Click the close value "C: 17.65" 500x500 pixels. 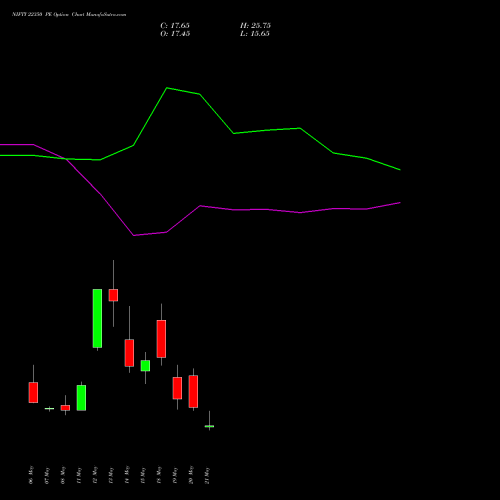coord(175,26)
